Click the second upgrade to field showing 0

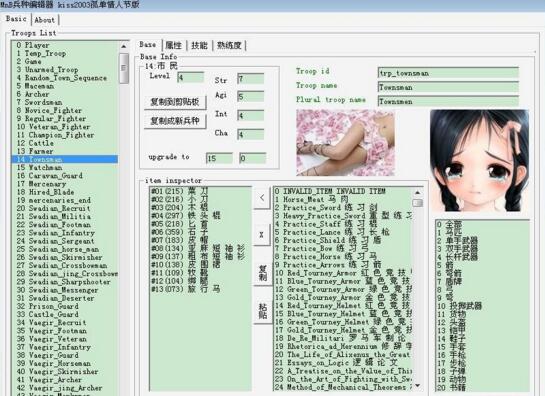click(x=253, y=158)
